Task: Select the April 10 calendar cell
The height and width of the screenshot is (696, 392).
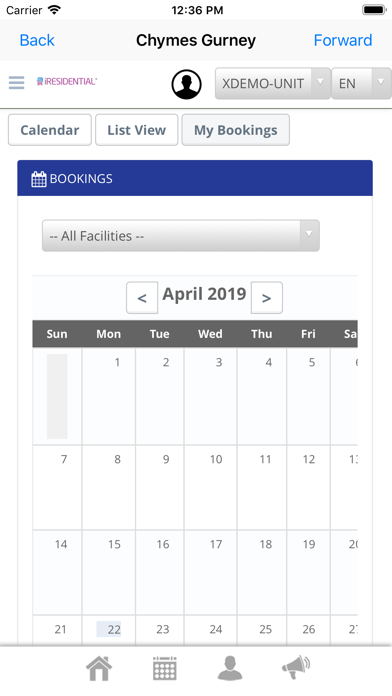Action: click(210, 487)
